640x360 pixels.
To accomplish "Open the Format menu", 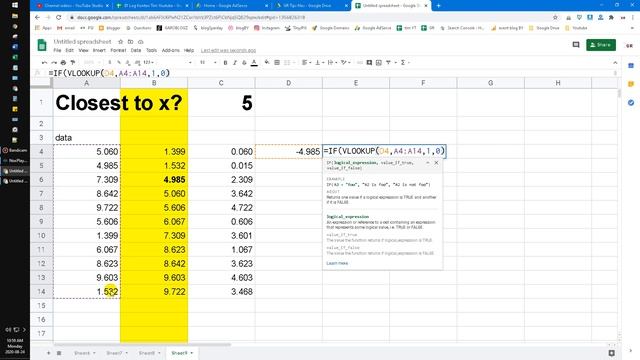I will (x=118, y=50).
